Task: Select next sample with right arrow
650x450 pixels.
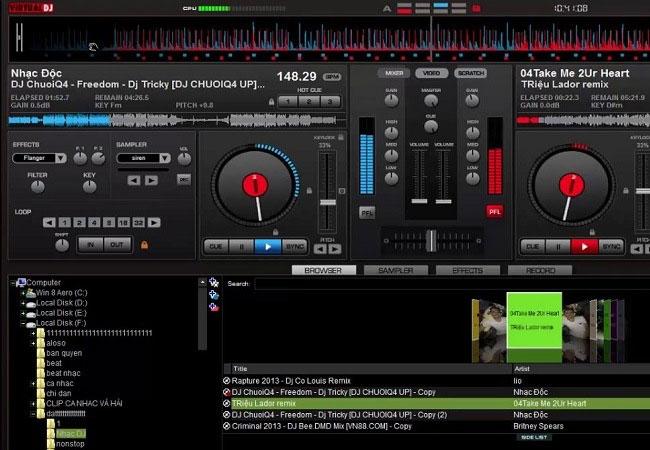Action: tap(151, 180)
